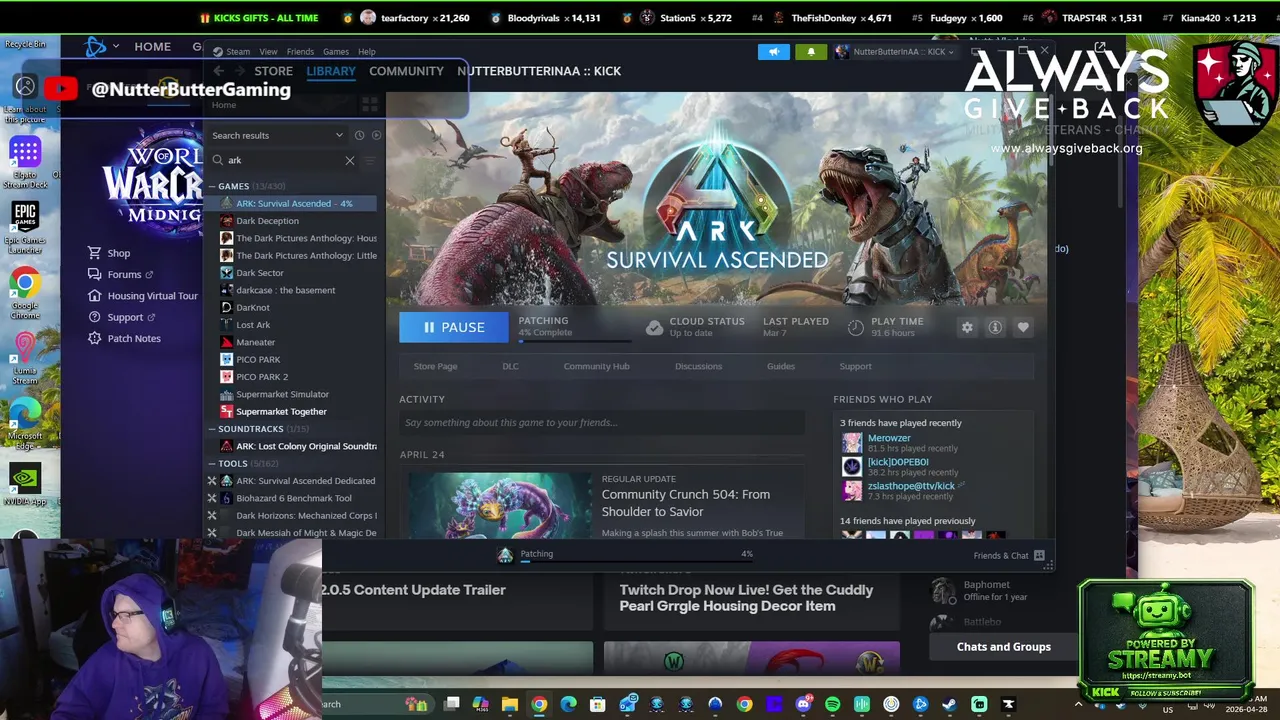Open the green notifications bell
The image size is (1280, 720).
[811, 51]
